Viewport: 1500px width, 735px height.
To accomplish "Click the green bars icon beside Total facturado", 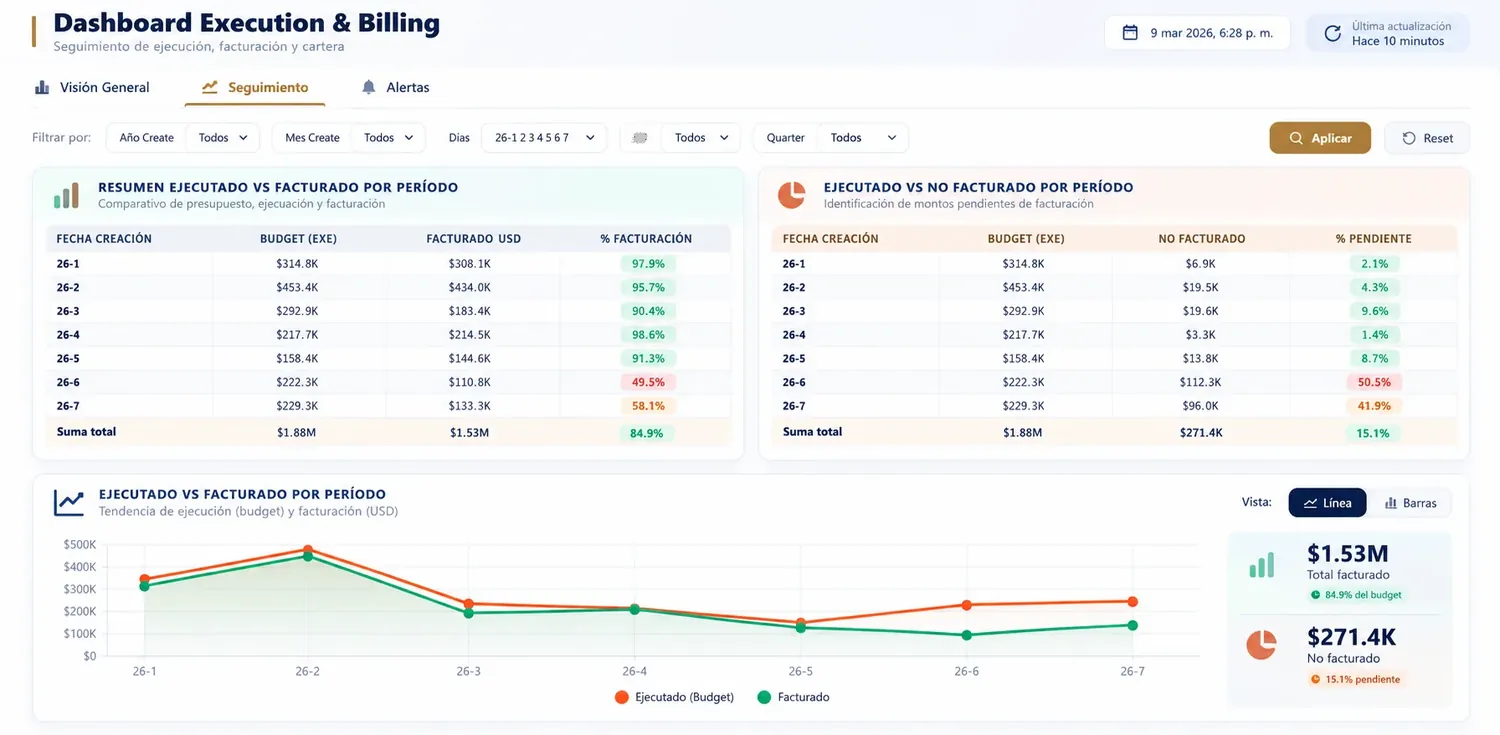I will pos(1262,565).
